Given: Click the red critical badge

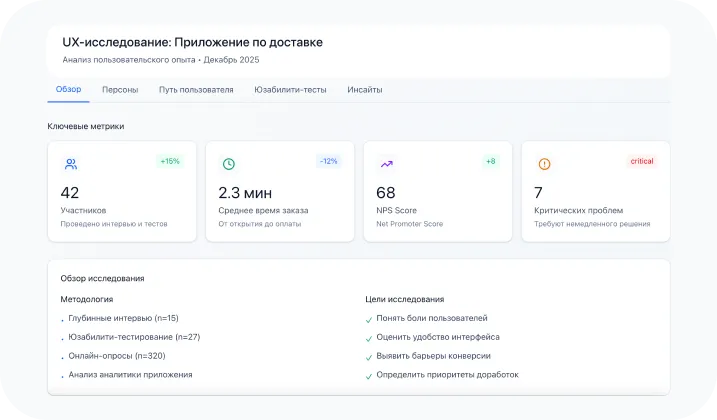Looking at the screenshot, I should (641, 161).
